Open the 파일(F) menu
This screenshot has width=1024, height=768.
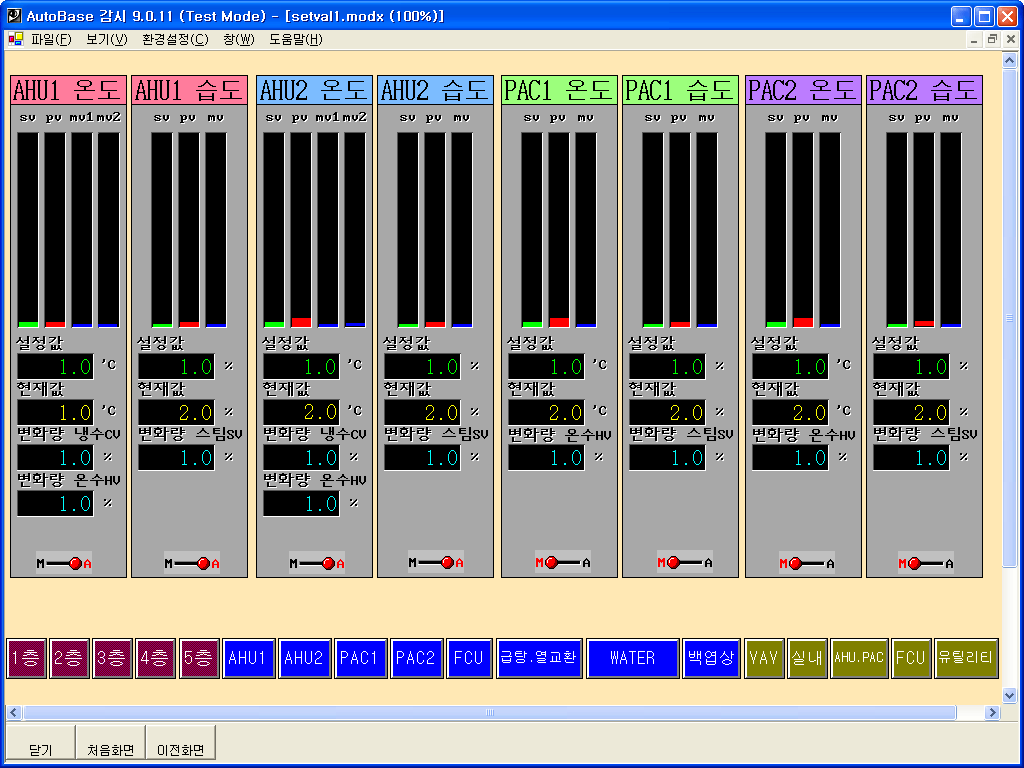point(51,40)
